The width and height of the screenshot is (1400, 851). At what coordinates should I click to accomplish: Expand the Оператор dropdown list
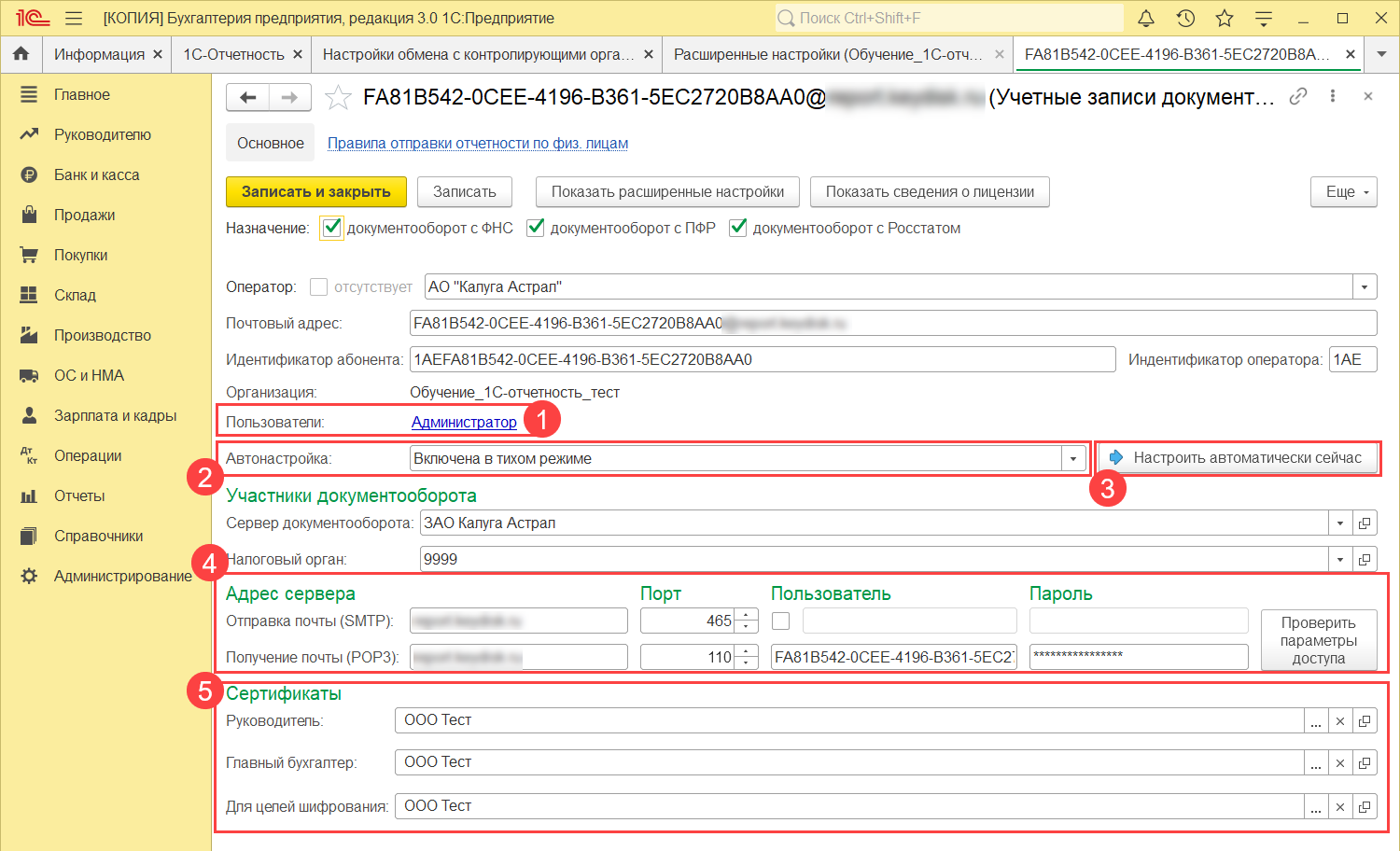point(1365,287)
